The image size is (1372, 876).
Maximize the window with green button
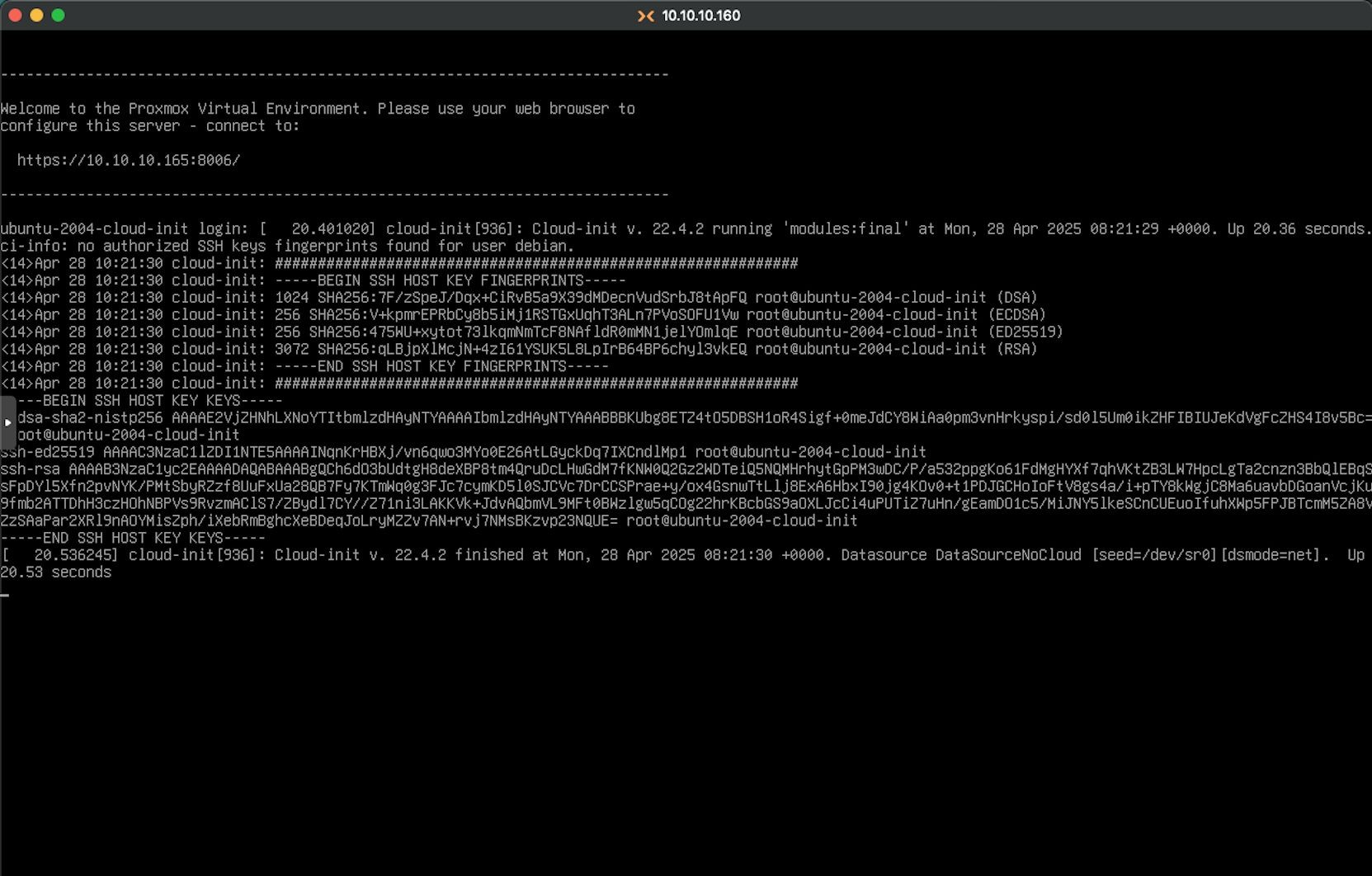(x=58, y=15)
